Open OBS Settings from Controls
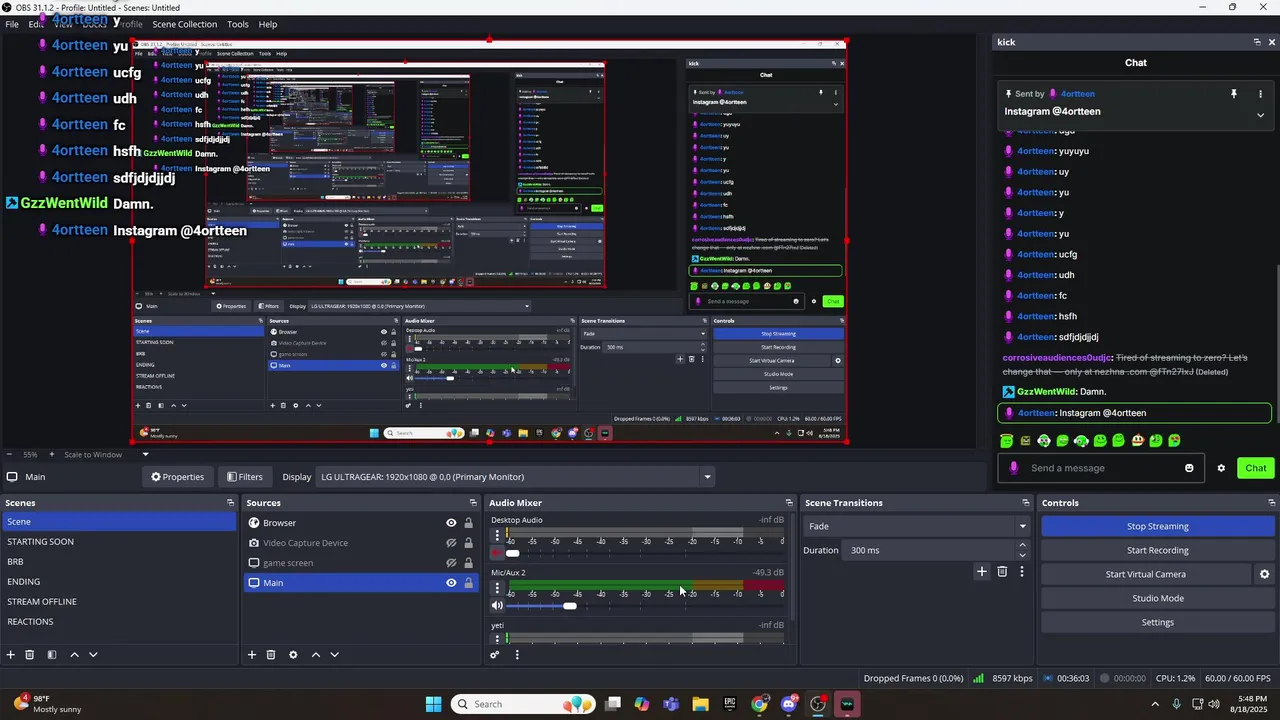Image resolution: width=1280 pixels, height=720 pixels. [1158, 622]
